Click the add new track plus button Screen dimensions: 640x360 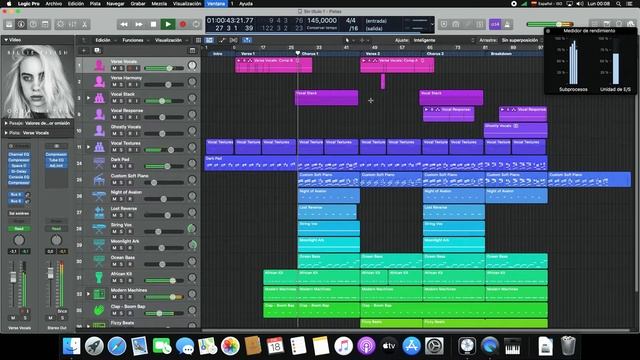click(x=84, y=51)
